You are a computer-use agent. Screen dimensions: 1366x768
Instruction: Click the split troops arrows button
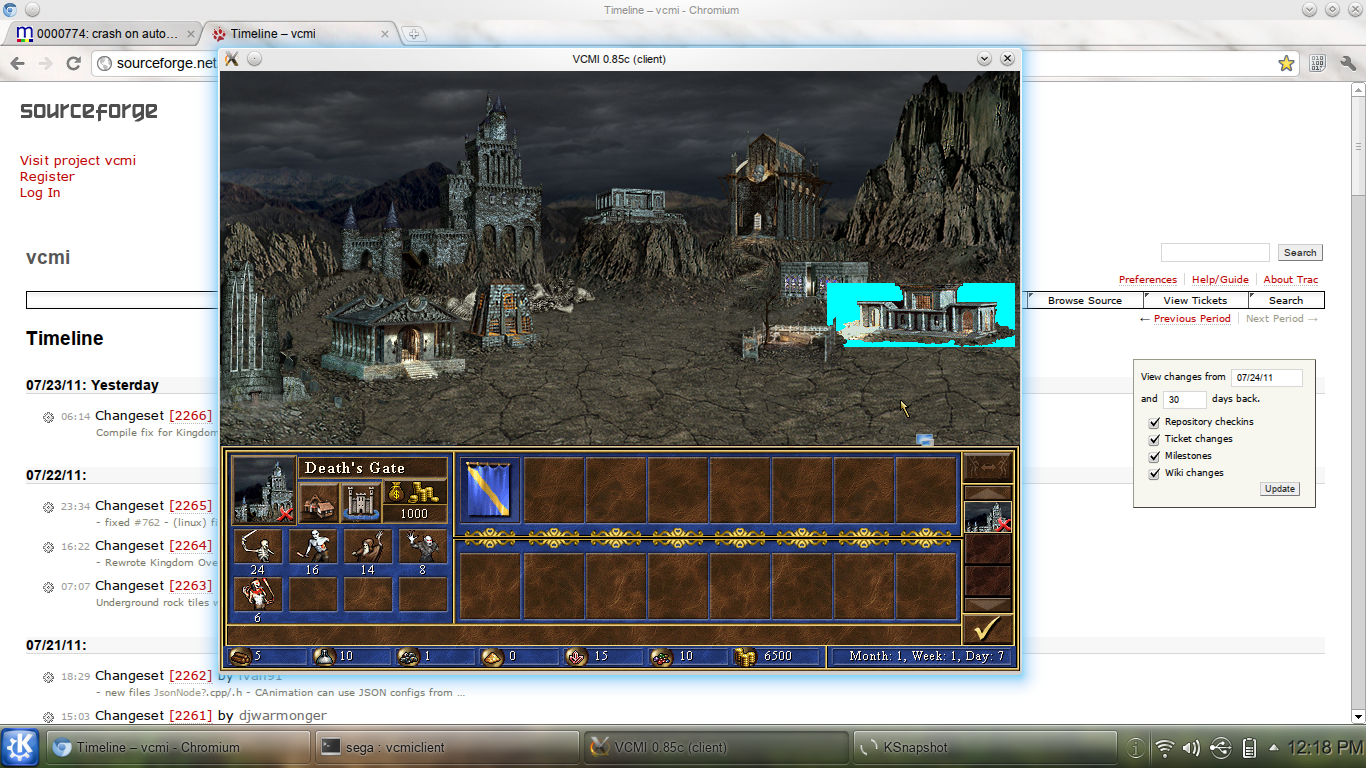pyautogui.click(x=987, y=467)
